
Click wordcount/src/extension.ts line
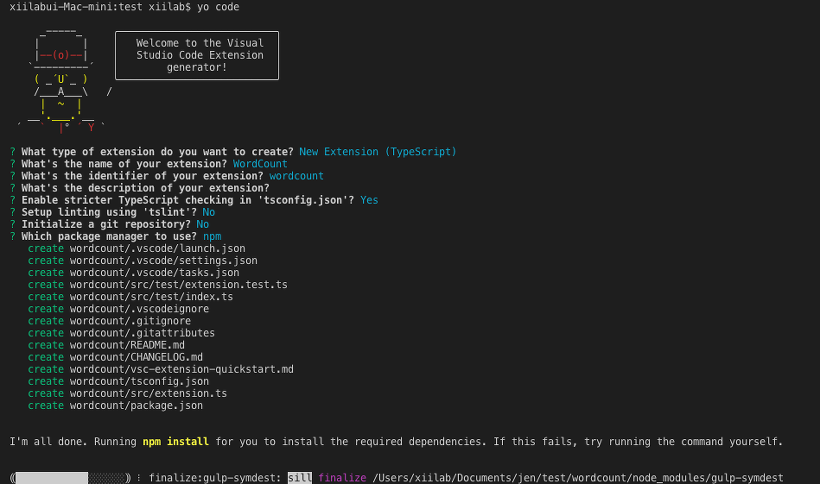127,393
